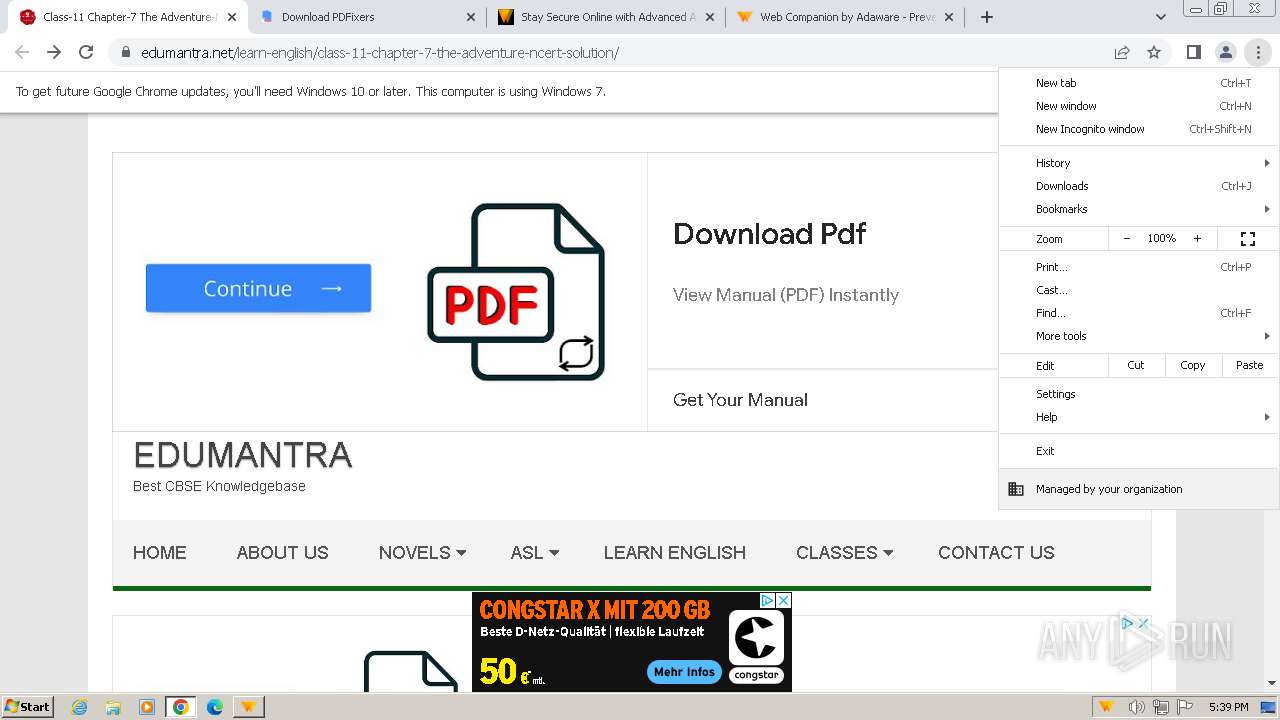Expand the History submenu
The image size is (1280, 720).
pos(1139,163)
